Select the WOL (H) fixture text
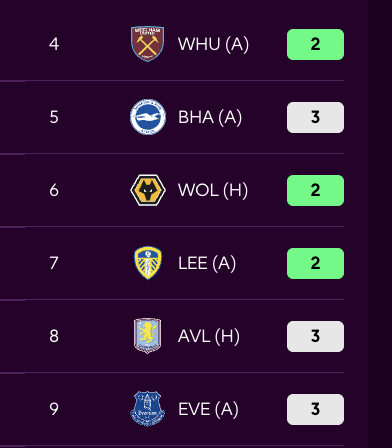Viewport: 392px width, 448px height. tap(213, 190)
